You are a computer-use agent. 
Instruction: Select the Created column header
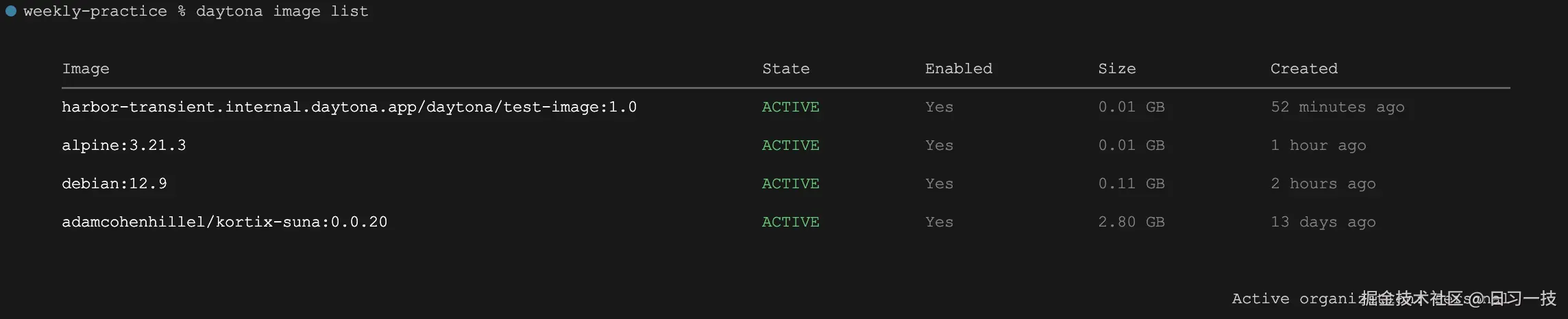point(1303,68)
